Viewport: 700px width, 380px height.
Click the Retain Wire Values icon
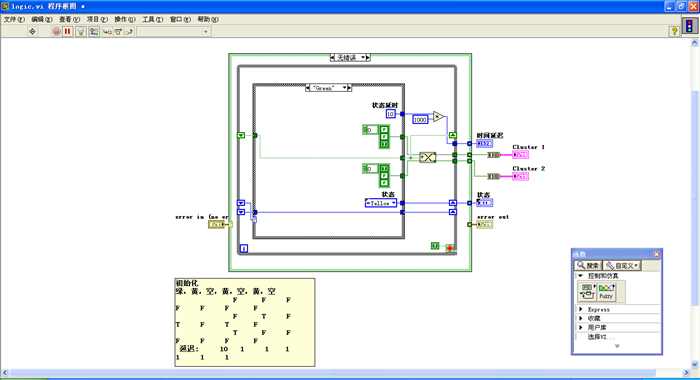(94, 32)
